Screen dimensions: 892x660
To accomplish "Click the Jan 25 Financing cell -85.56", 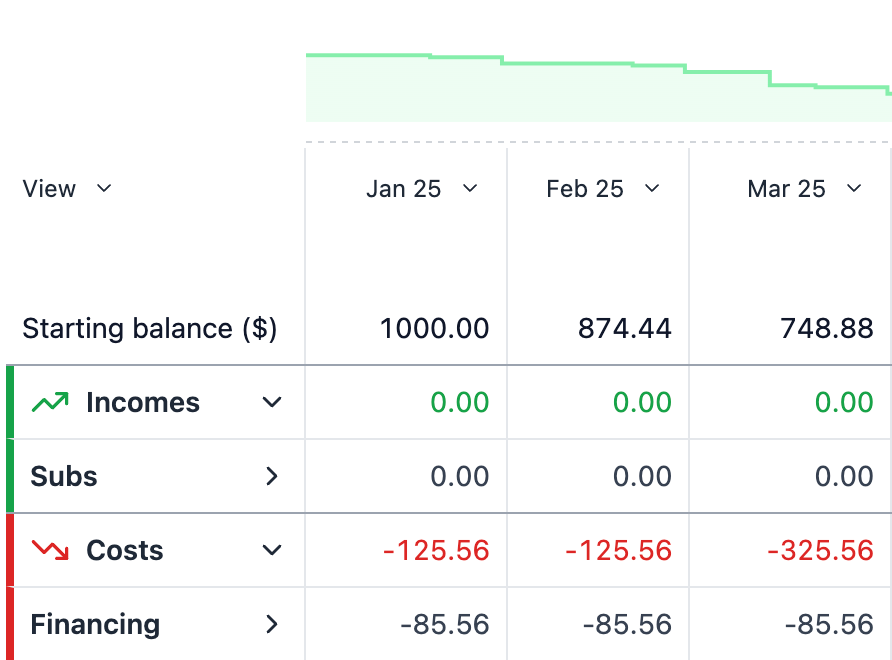I will coord(445,625).
